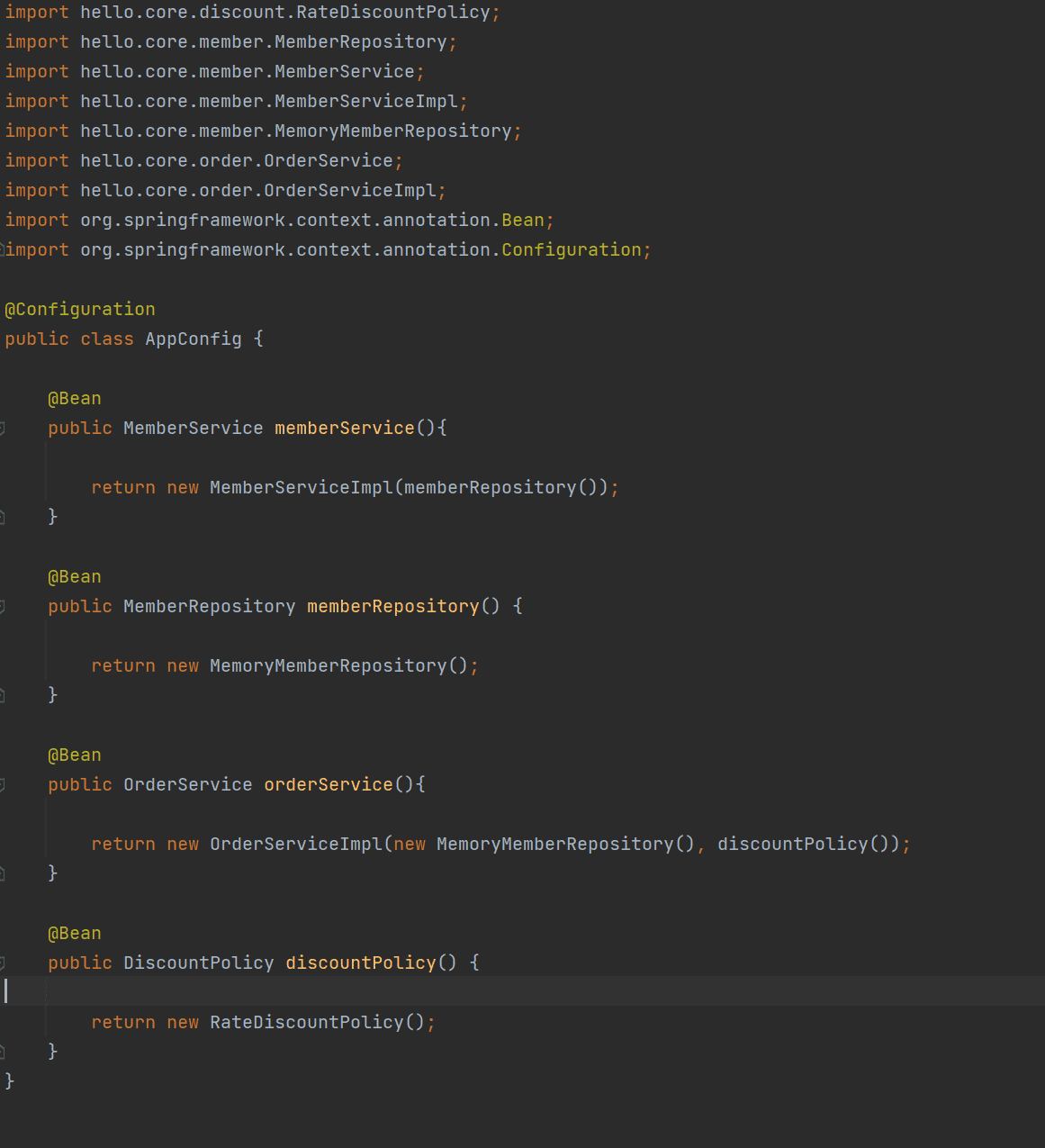Click the @Bean annotation above memberRepository method

click(75, 577)
